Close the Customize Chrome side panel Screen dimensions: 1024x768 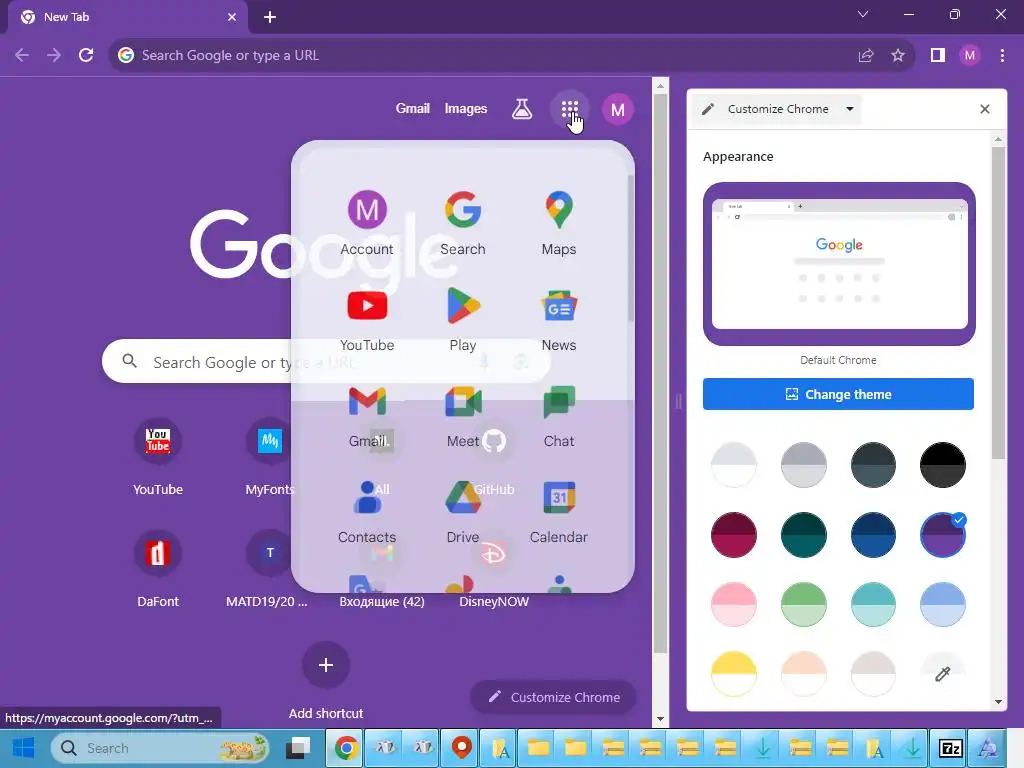click(985, 109)
